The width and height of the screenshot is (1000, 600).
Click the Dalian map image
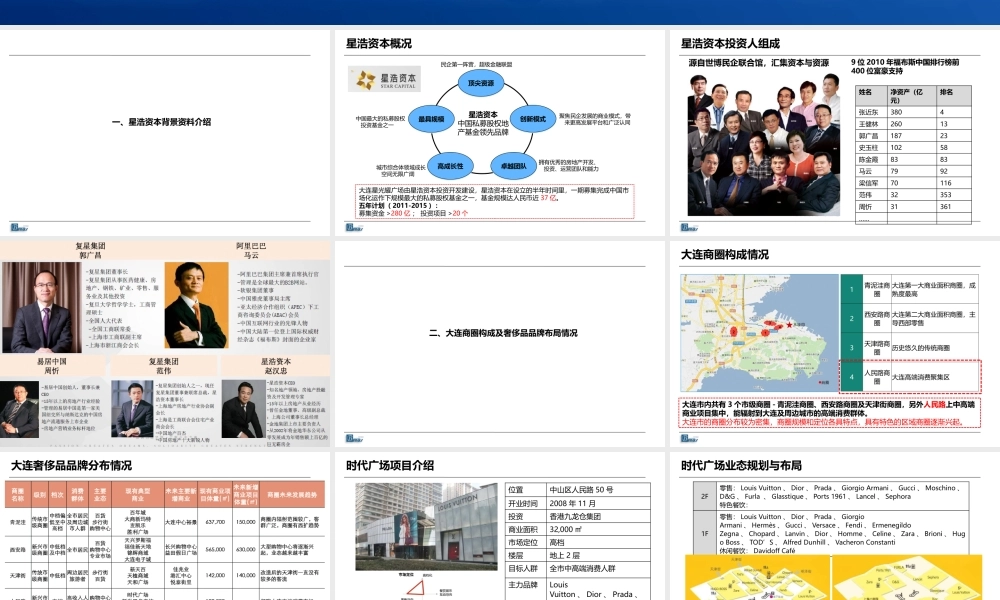(760, 333)
